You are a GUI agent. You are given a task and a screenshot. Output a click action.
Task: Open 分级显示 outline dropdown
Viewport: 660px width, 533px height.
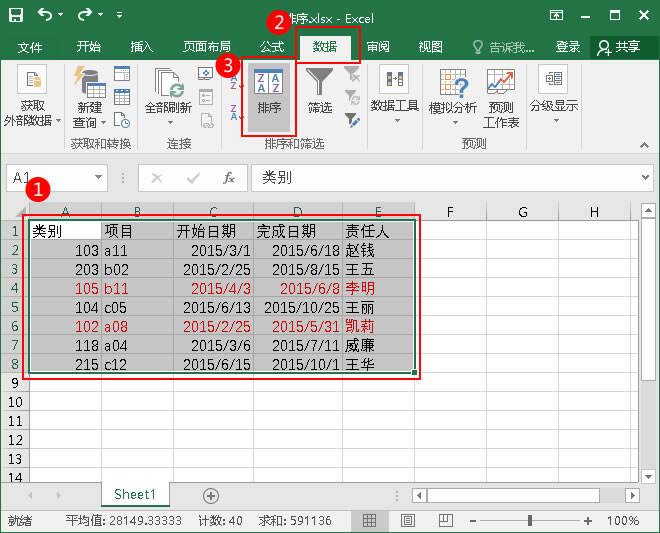pos(554,95)
